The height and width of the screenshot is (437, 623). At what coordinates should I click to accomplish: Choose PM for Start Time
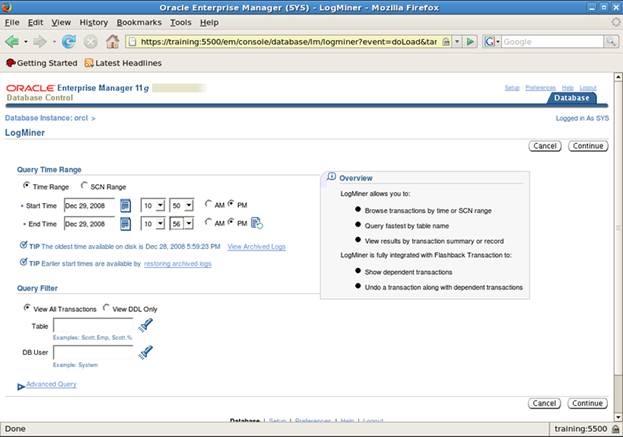(x=231, y=203)
